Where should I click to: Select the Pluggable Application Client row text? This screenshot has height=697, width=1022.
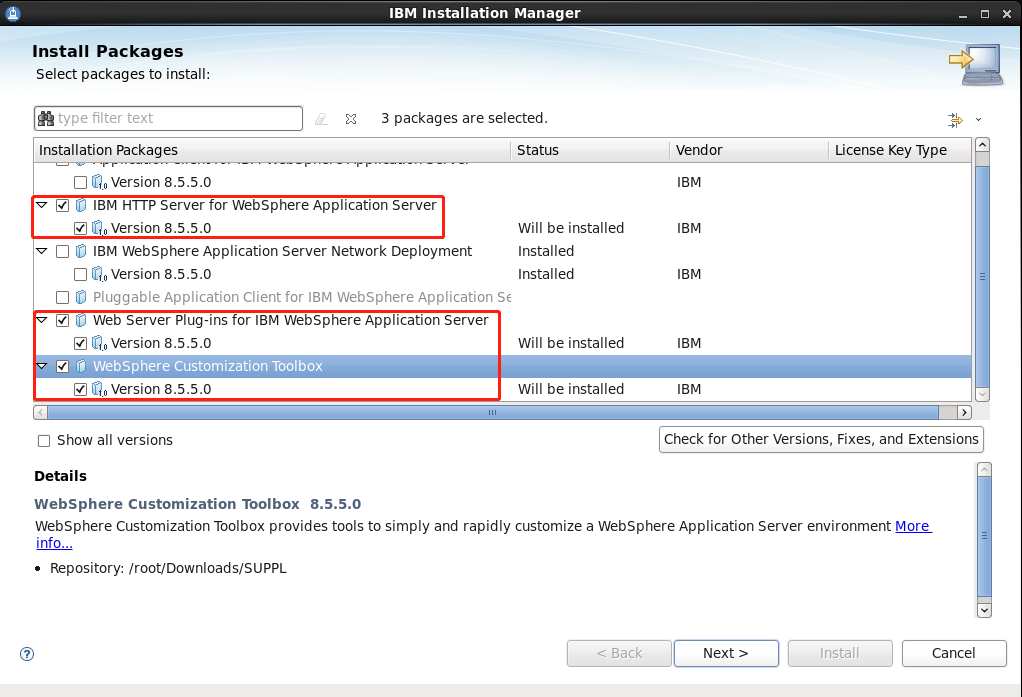302,297
